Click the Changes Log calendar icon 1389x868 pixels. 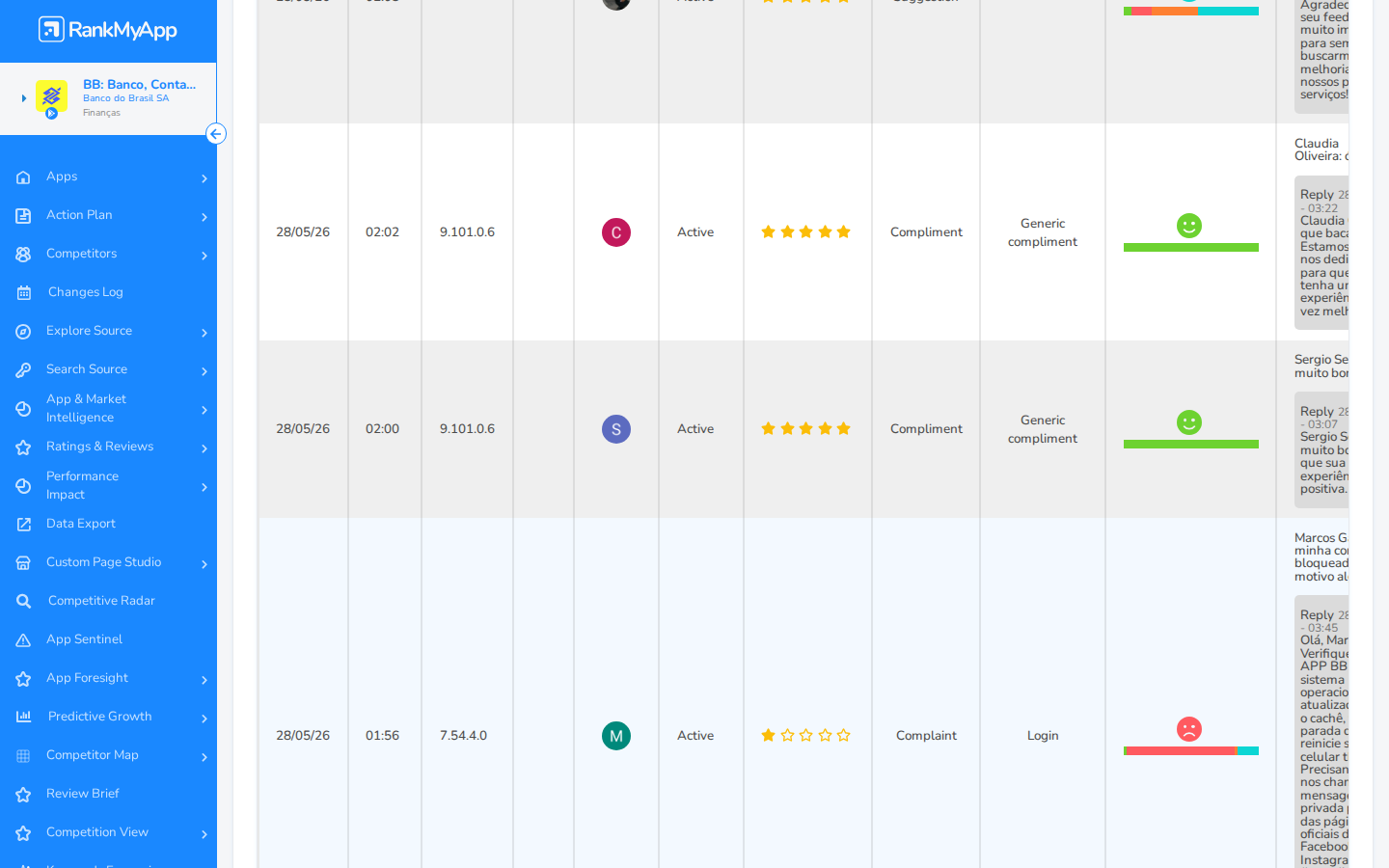23,293
